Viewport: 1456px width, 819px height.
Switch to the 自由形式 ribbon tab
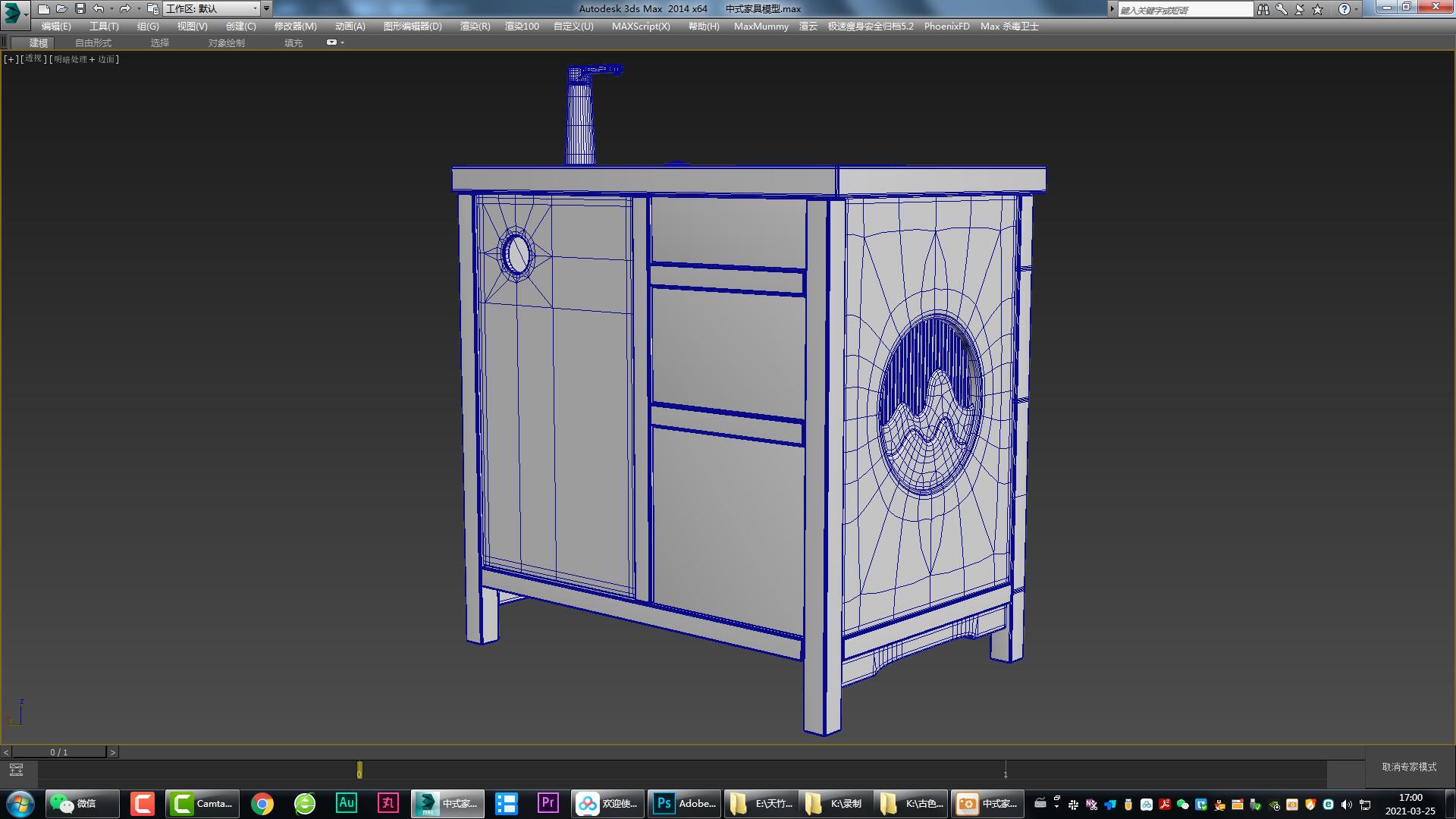[x=93, y=42]
